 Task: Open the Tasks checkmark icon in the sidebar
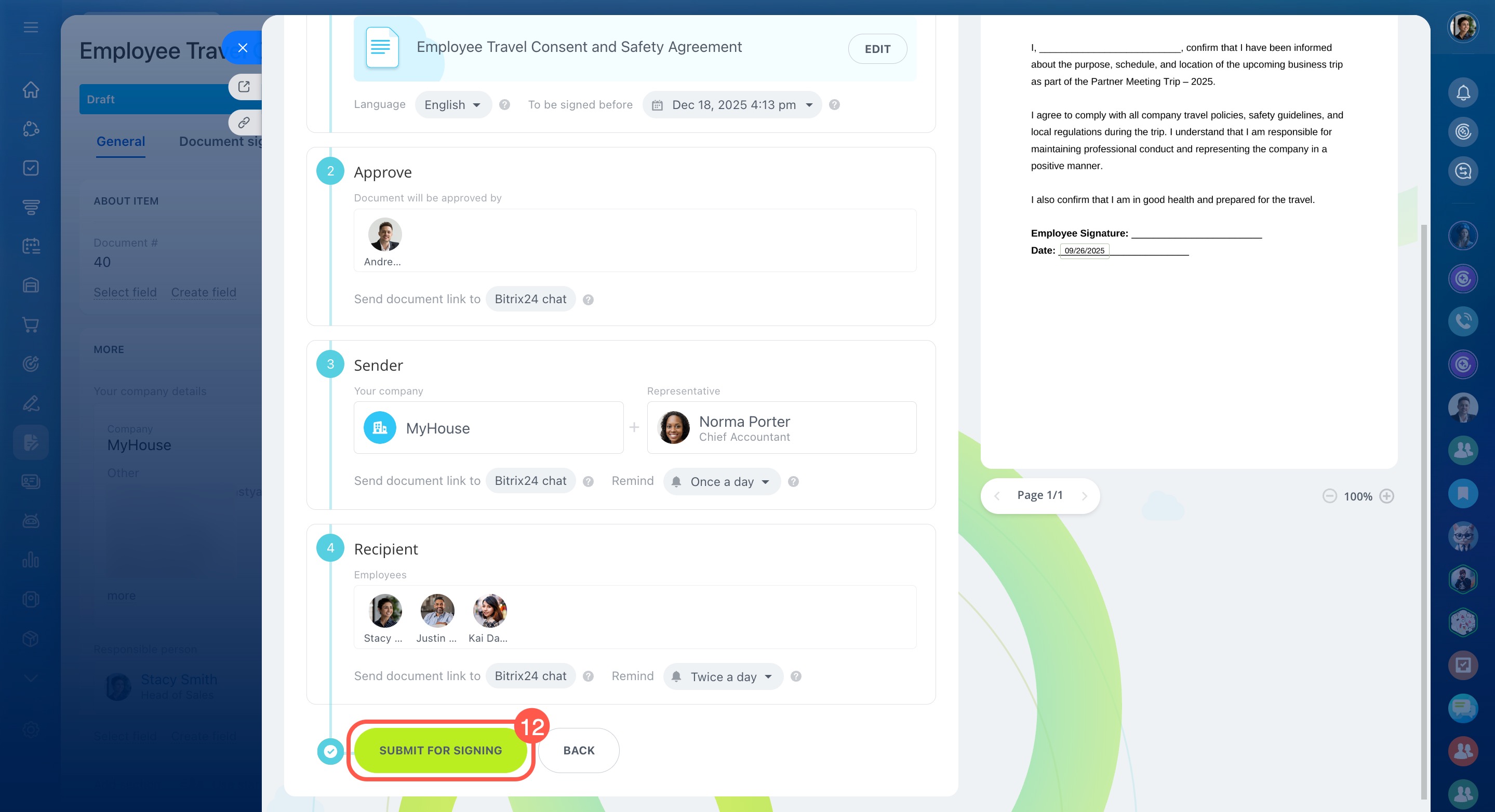(31, 168)
